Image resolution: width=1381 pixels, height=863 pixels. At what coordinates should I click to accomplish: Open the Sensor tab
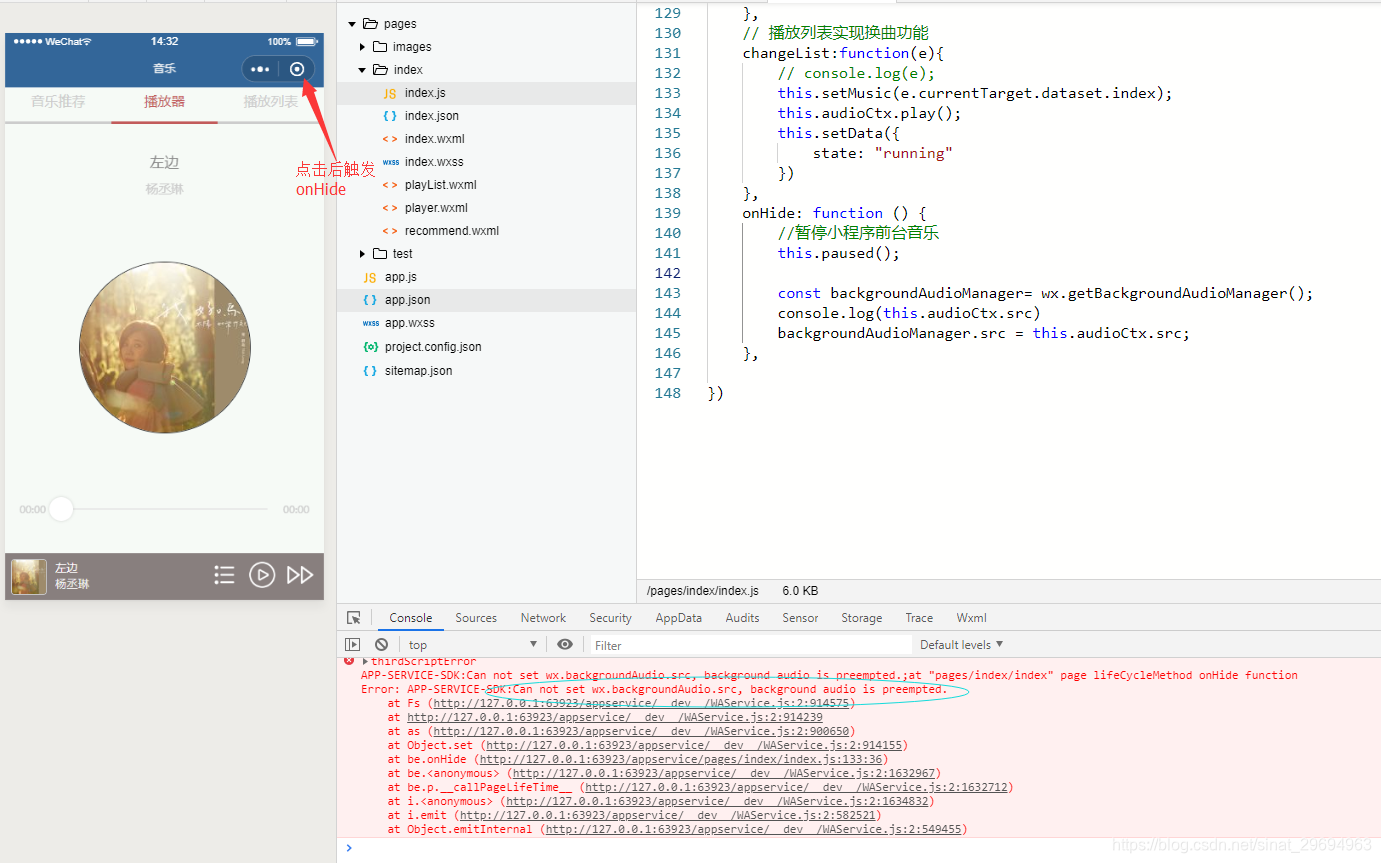coord(800,618)
